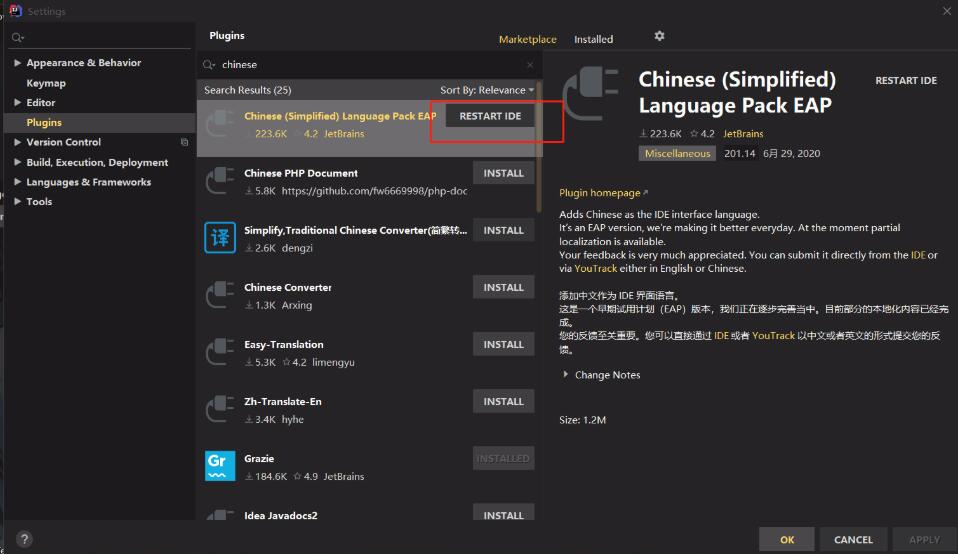Open the plugins gear settings icon
This screenshot has height=554, width=958.
point(659,36)
